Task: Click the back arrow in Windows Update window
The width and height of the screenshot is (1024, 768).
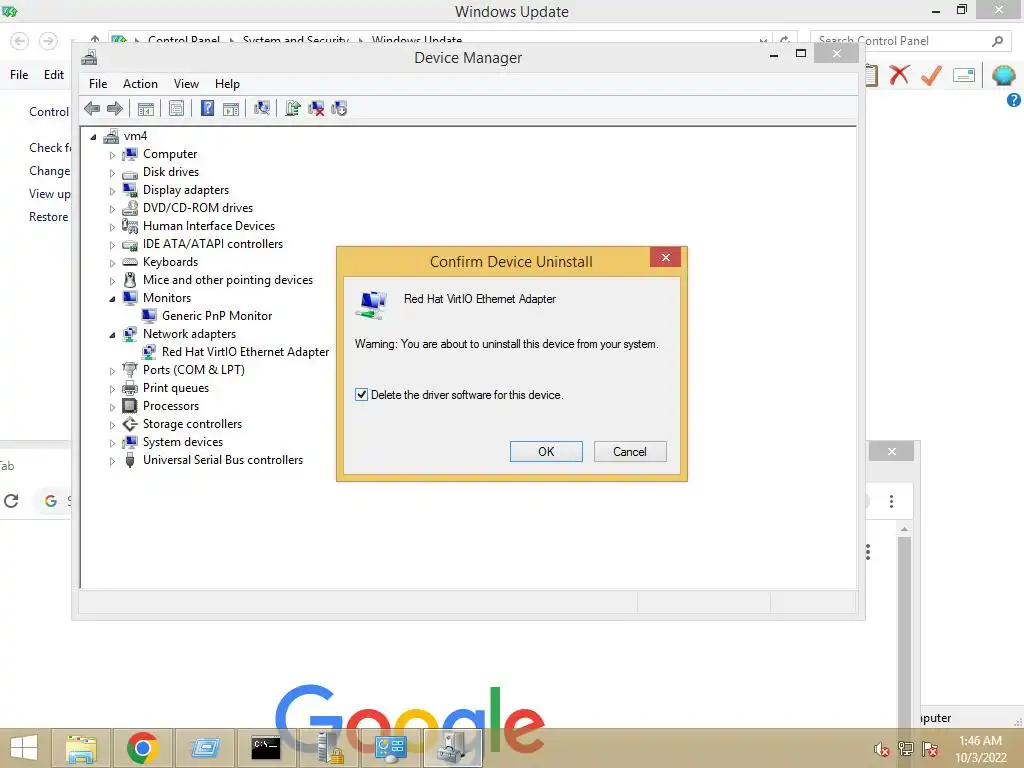Action: pyautogui.click(x=20, y=40)
